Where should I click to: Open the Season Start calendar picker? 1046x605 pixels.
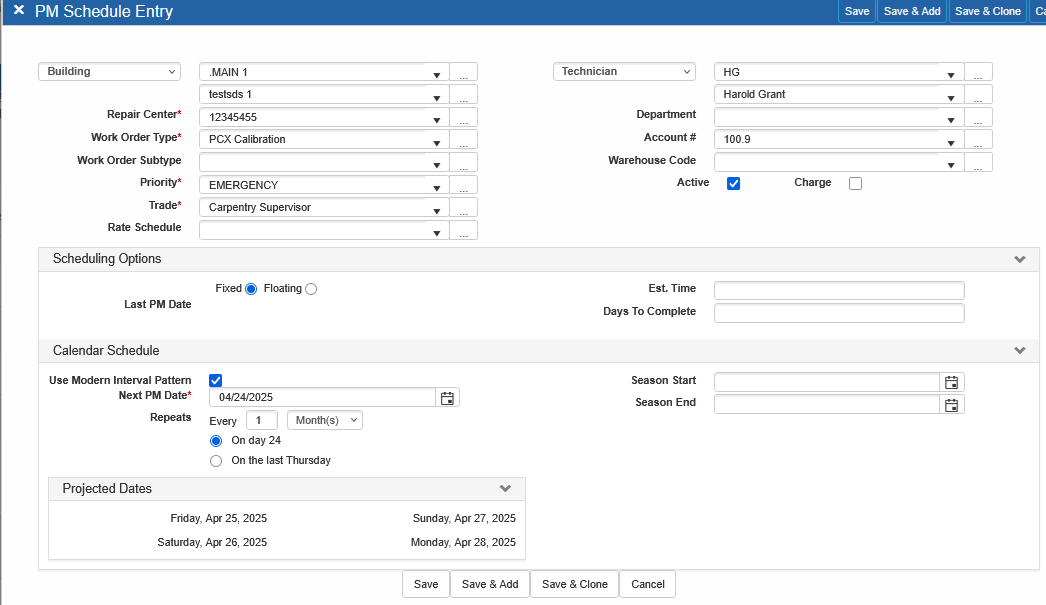click(952, 382)
